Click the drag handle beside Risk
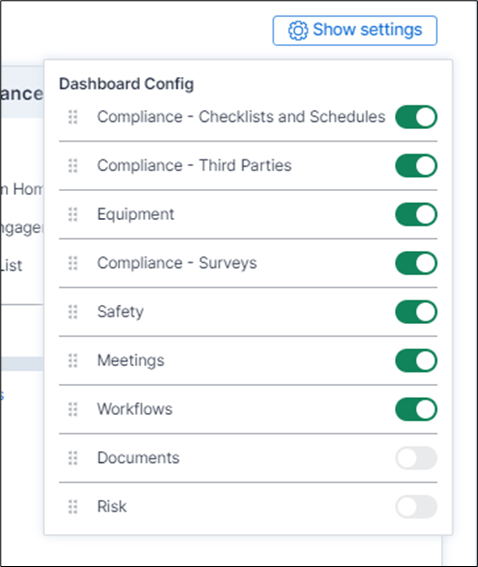The image size is (478, 567). [x=73, y=507]
